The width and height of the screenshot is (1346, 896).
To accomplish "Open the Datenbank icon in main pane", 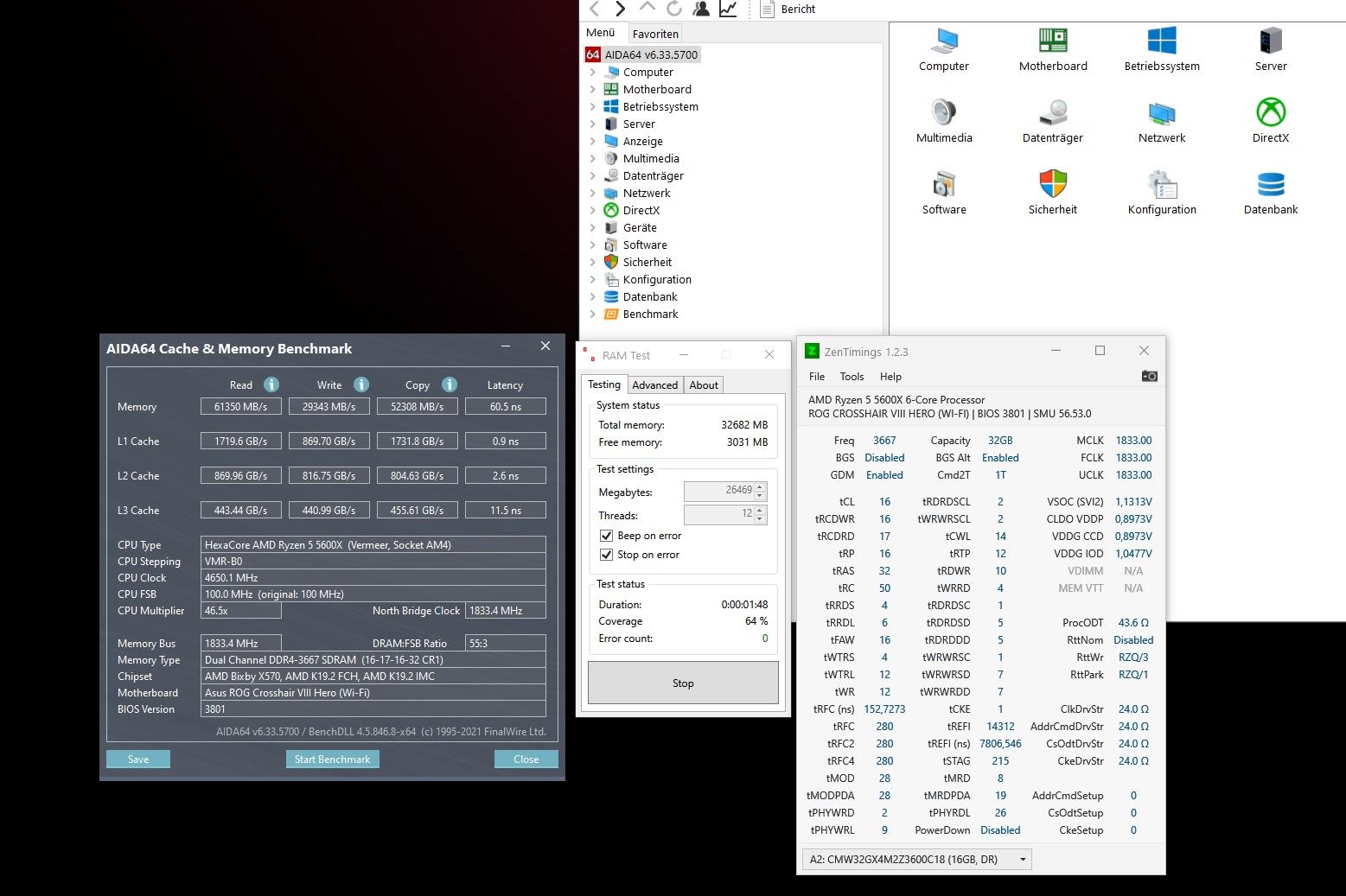I will (x=1271, y=184).
